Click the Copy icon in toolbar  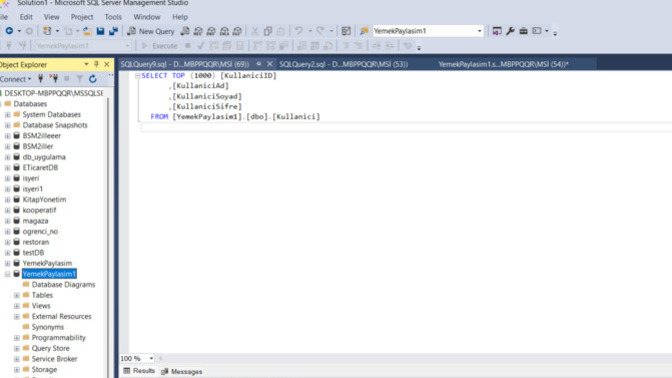pyautogui.click(x=268, y=31)
